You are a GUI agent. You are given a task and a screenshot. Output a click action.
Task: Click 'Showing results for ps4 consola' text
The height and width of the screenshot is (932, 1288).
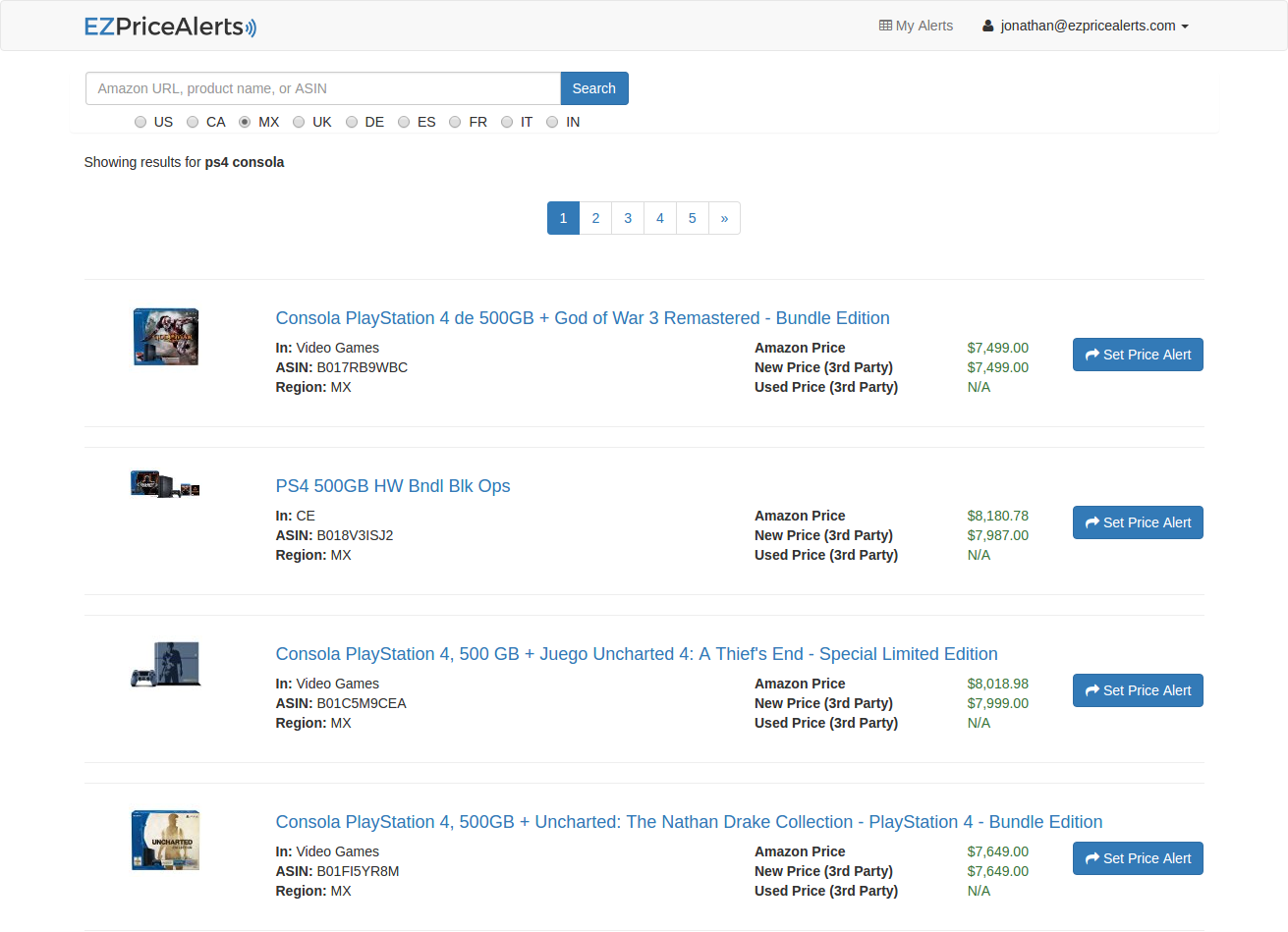(184, 162)
